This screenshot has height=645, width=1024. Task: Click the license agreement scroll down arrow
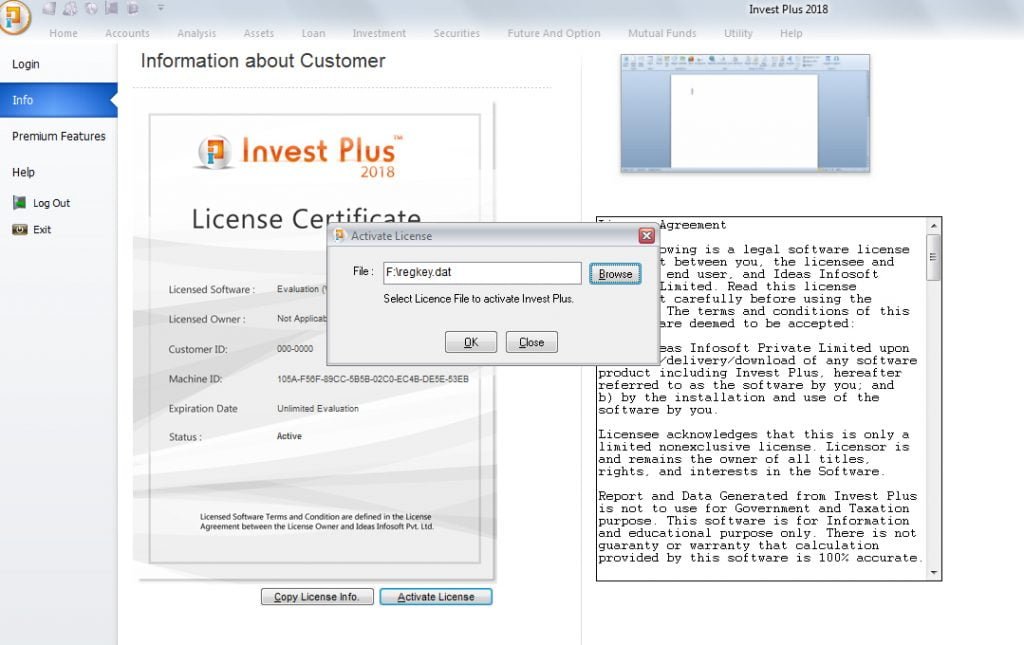point(934,573)
